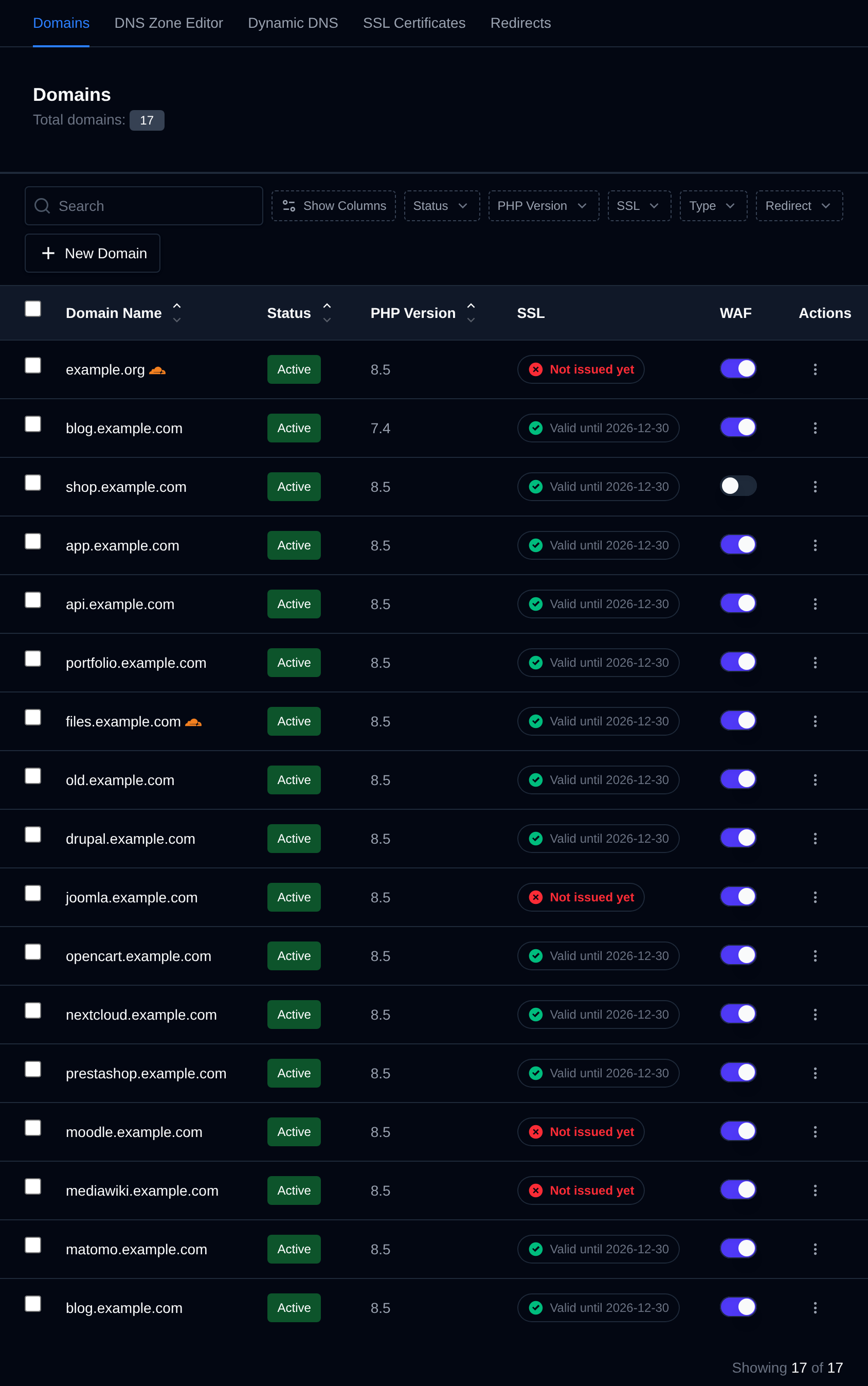868x1386 pixels.
Task: Sort table by Domain Name column
Action: coord(123,313)
